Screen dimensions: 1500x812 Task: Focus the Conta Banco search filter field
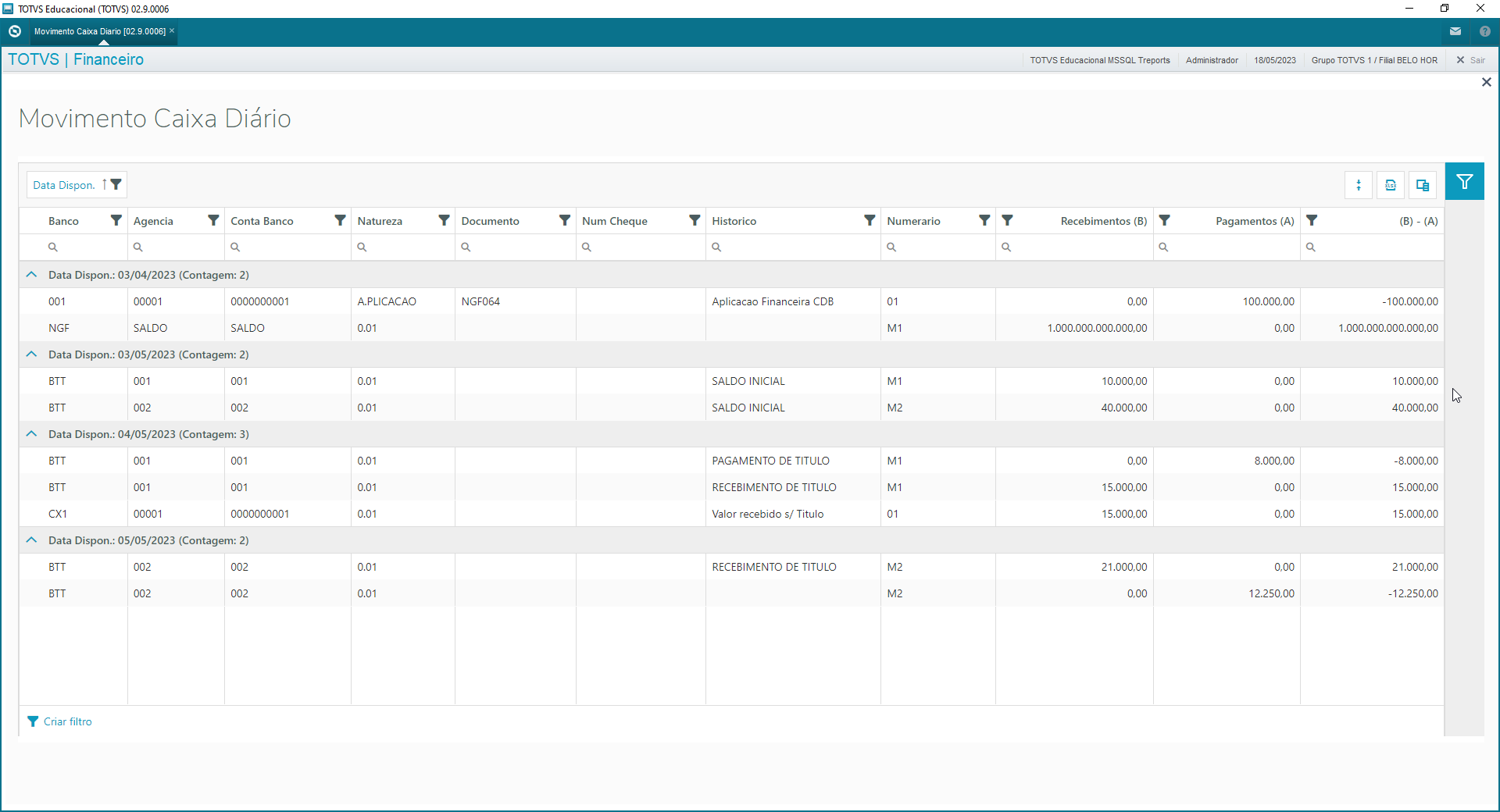pyautogui.click(x=287, y=247)
